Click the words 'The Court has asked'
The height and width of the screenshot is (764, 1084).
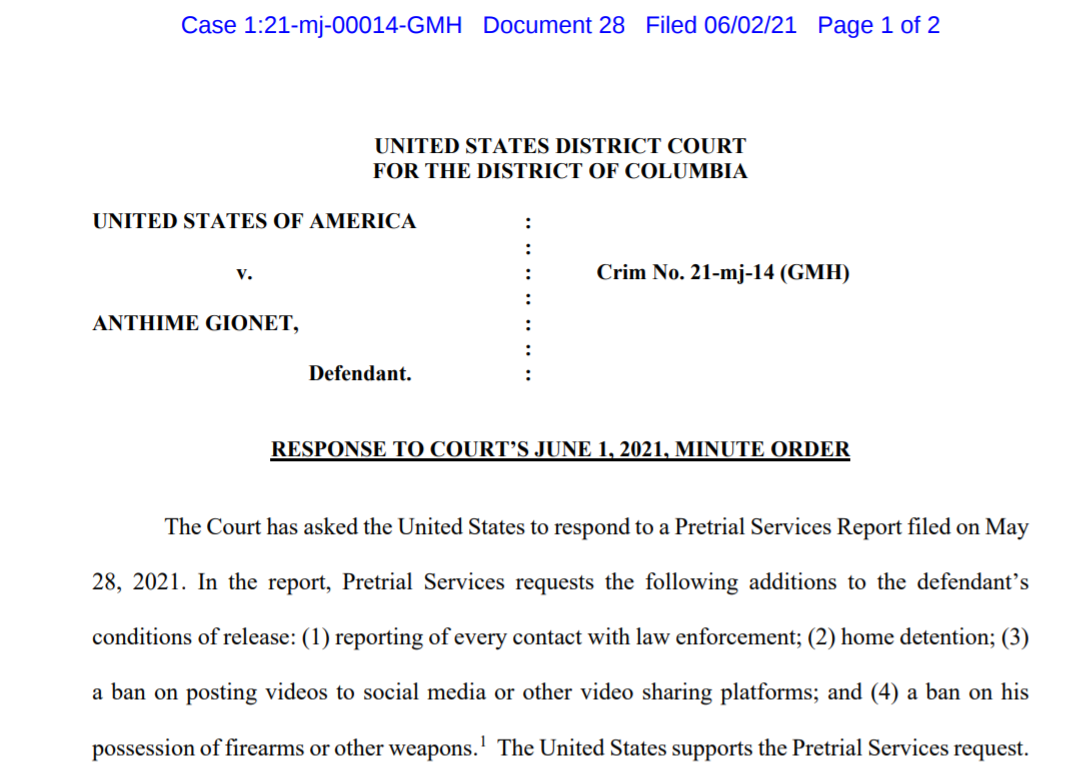262,527
